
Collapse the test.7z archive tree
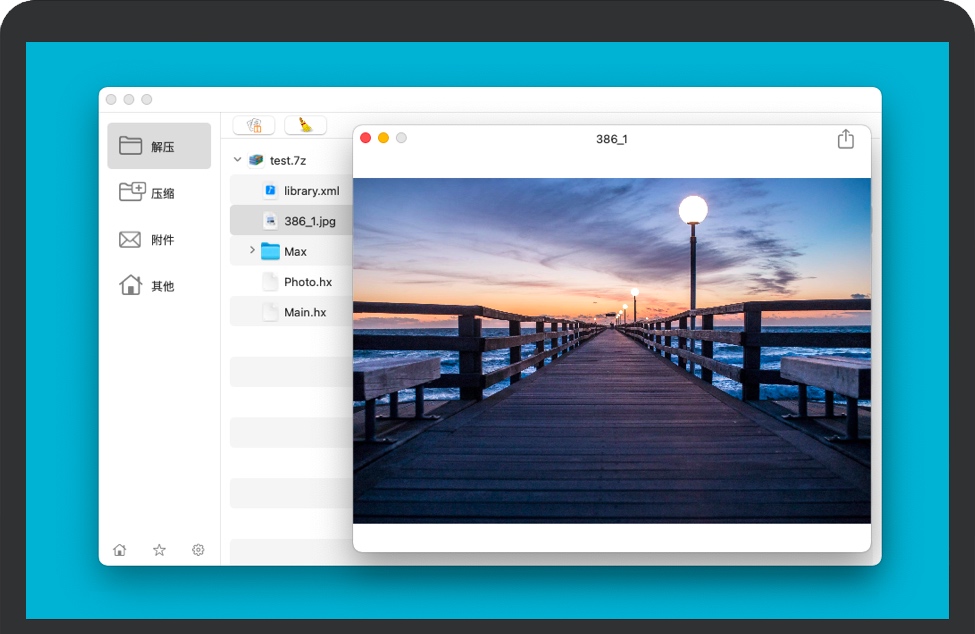[237, 160]
